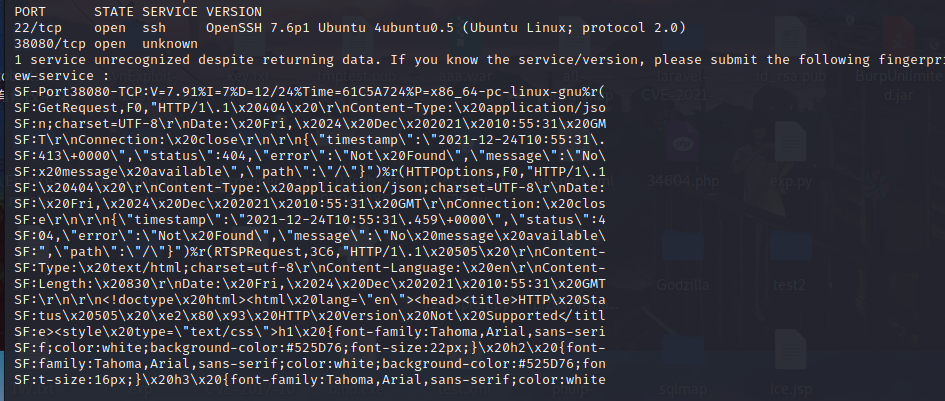Select the sqlmap folder icon
This screenshot has width=945, height=401.
coord(682,356)
